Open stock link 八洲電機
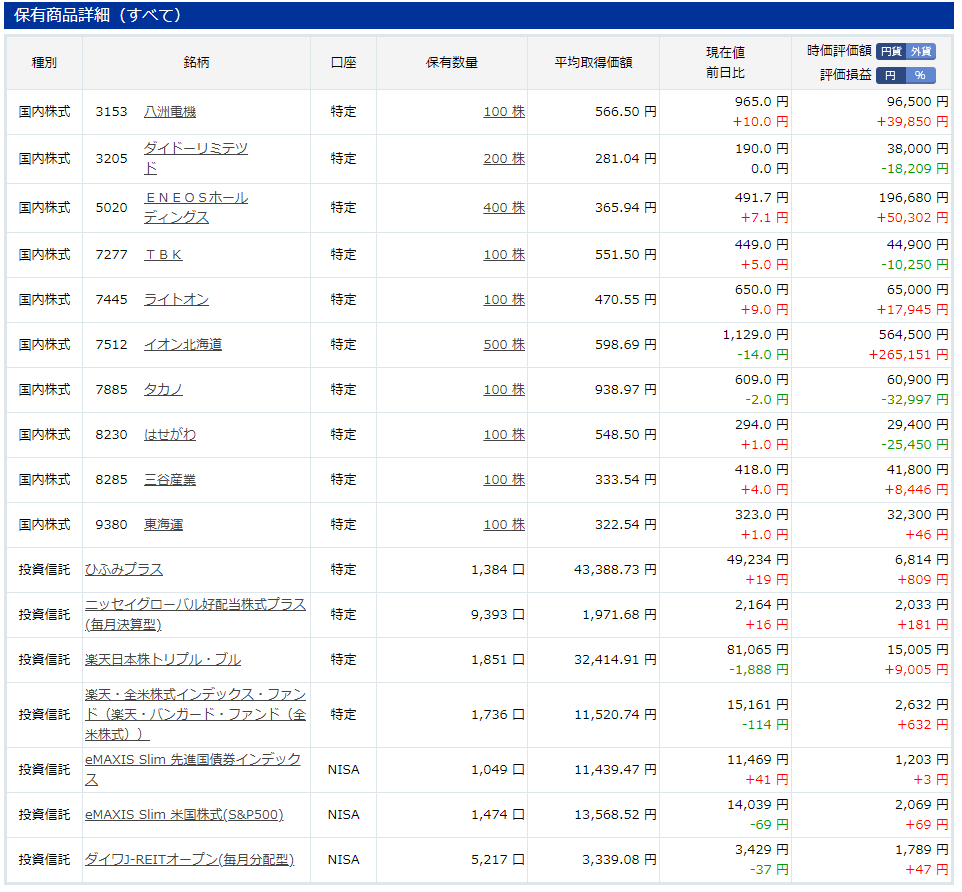The width and height of the screenshot is (962, 892). click(x=170, y=112)
